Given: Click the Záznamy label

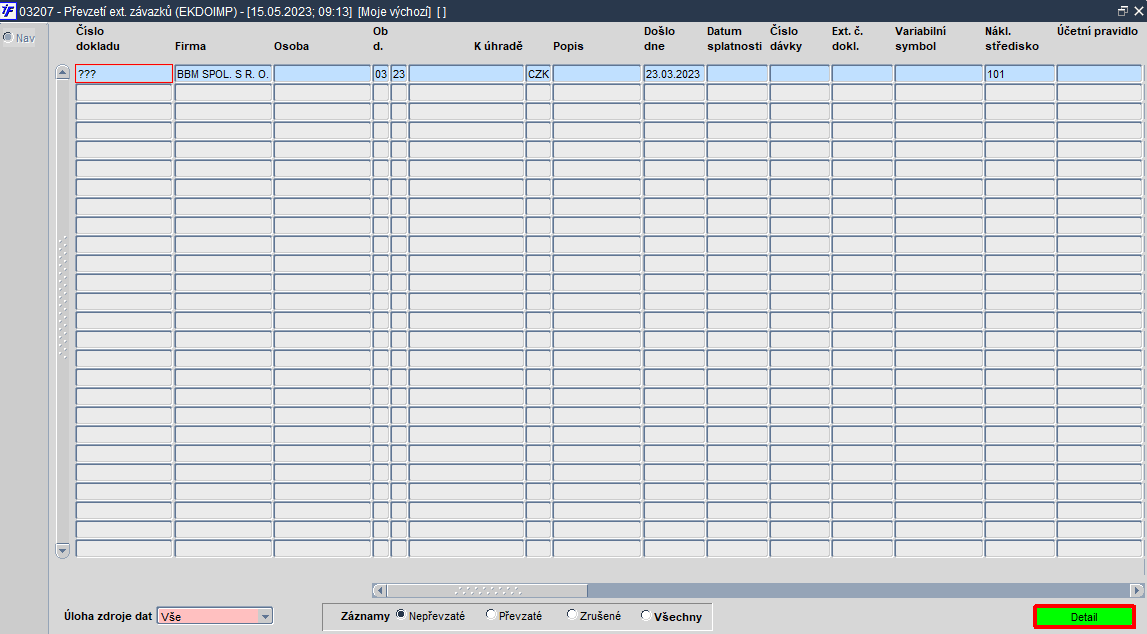Looking at the screenshot, I should (x=365, y=616).
